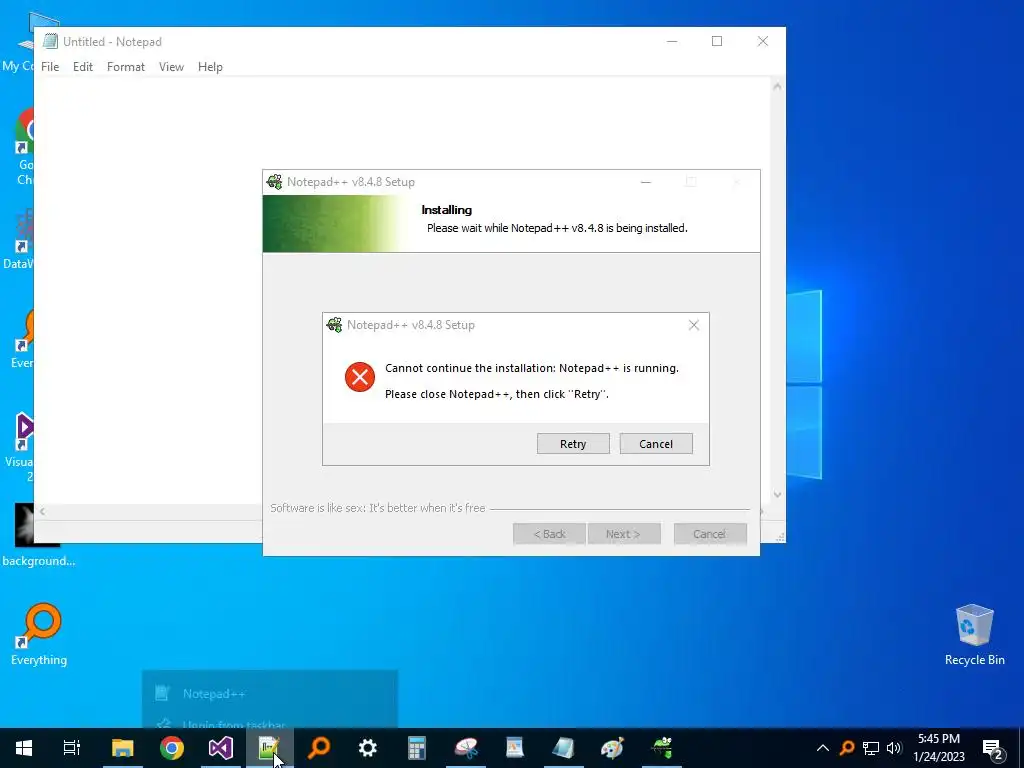Image resolution: width=1024 pixels, height=768 pixels.
Task: Click Notepad's horizontal scrollbar left arrow
Action: (x=42, y=511)
